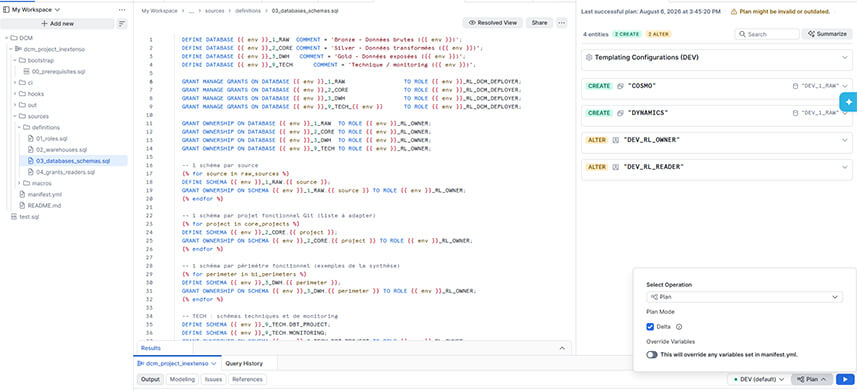The height and width of the screenshot is (391, 857).
Task: Click the file list filter icon
Action: 122,24
